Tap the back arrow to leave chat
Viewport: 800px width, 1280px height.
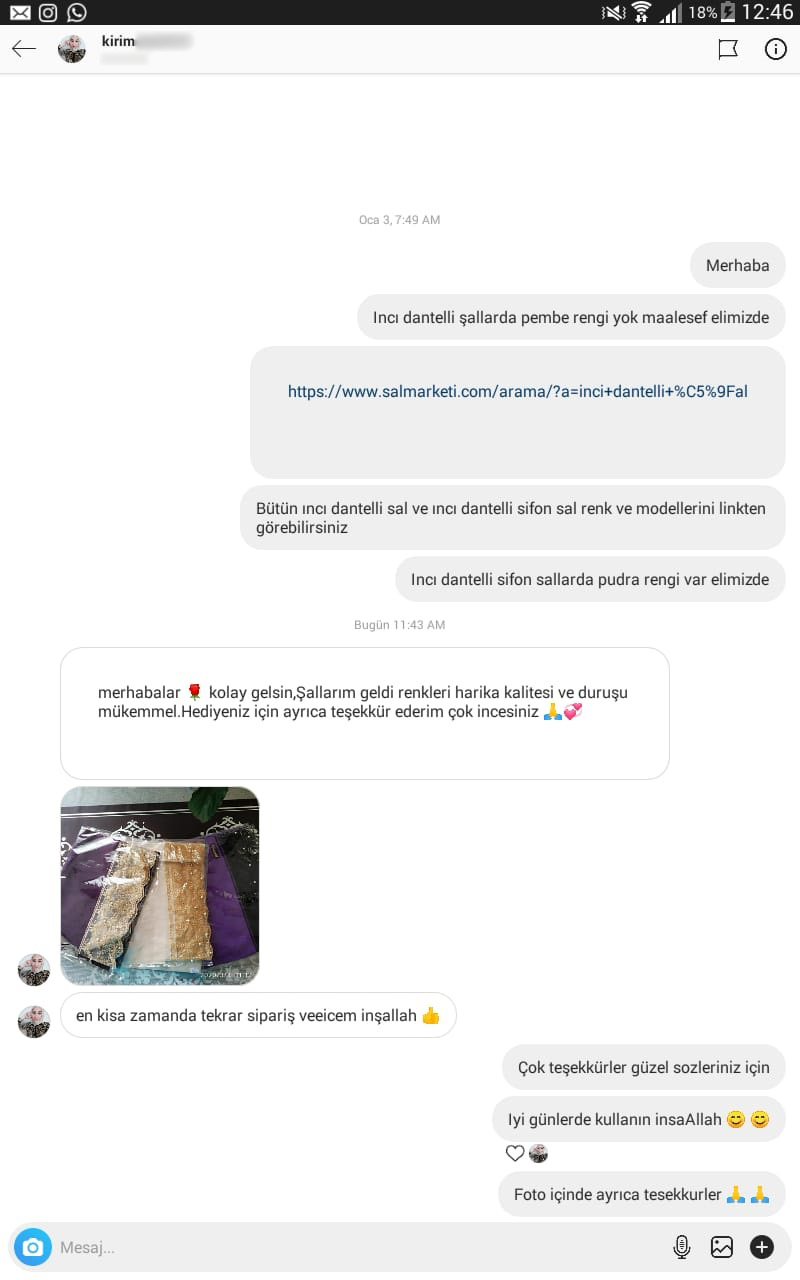coord(24,49)
